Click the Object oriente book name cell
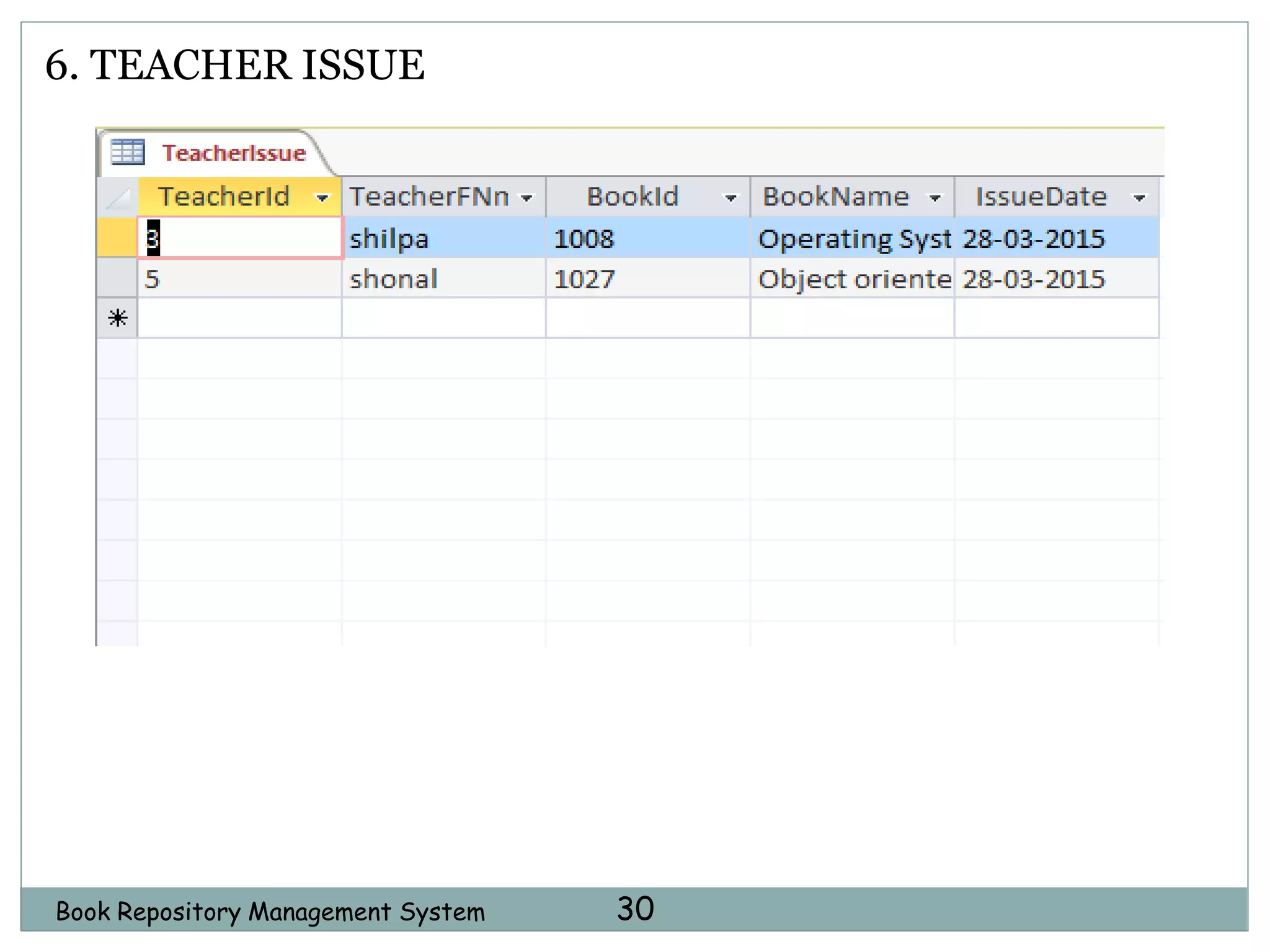Viewport: 1270px width, 952px height. tap(852, 278)
